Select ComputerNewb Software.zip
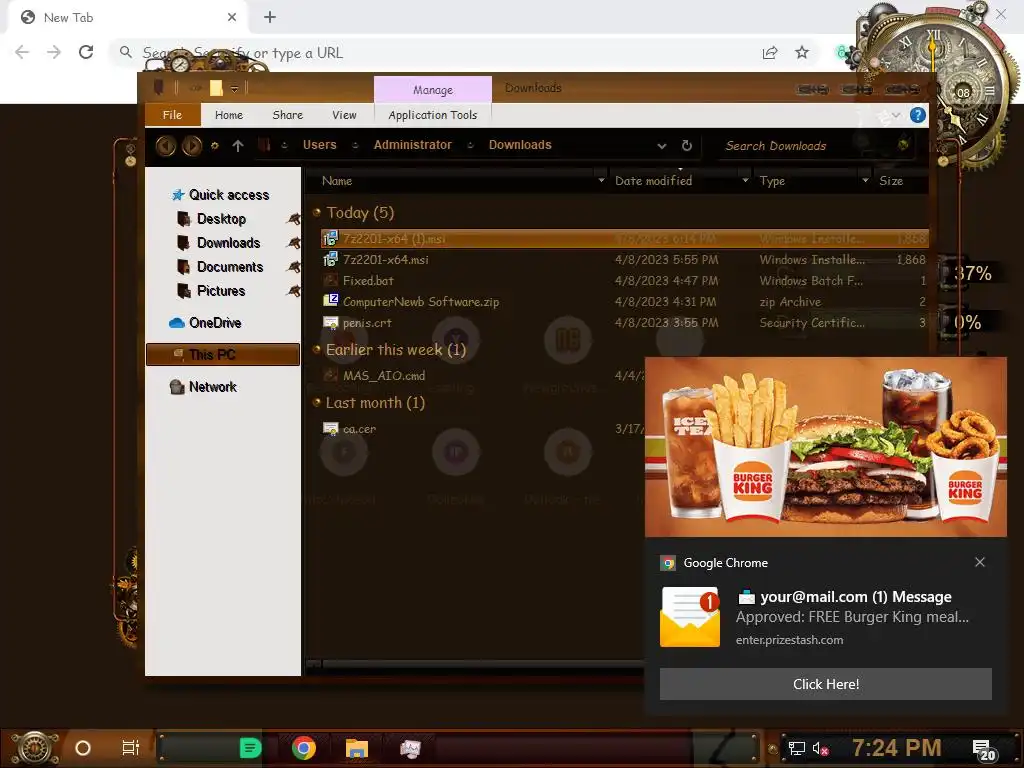The width and height of the screenshot is (1024, 768). tap(624, 302)
